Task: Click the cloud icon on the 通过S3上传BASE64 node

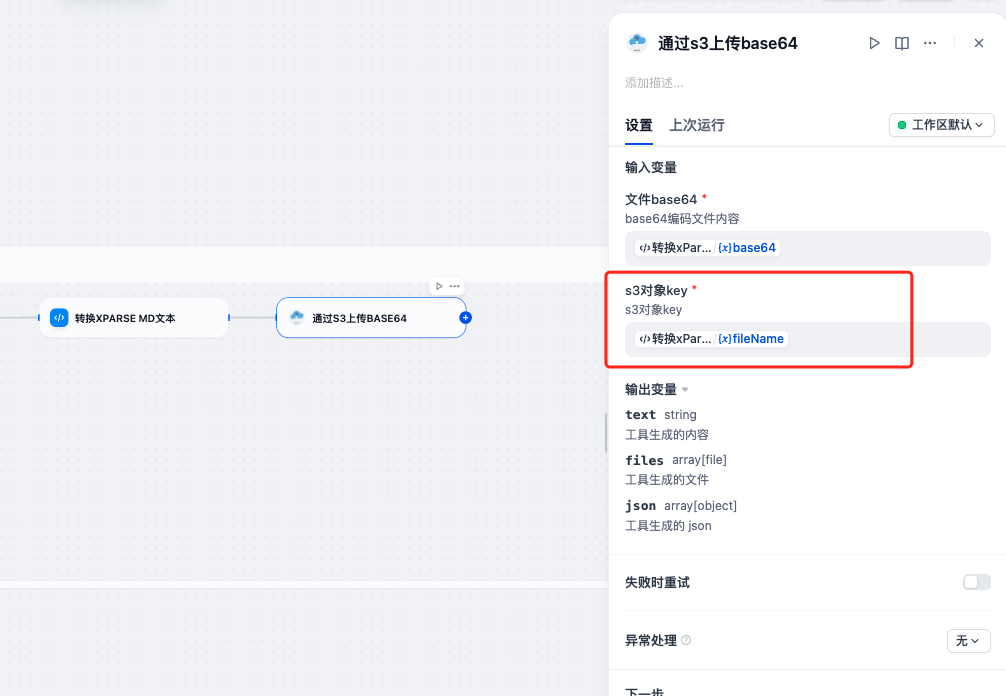Action: point(295,317)
